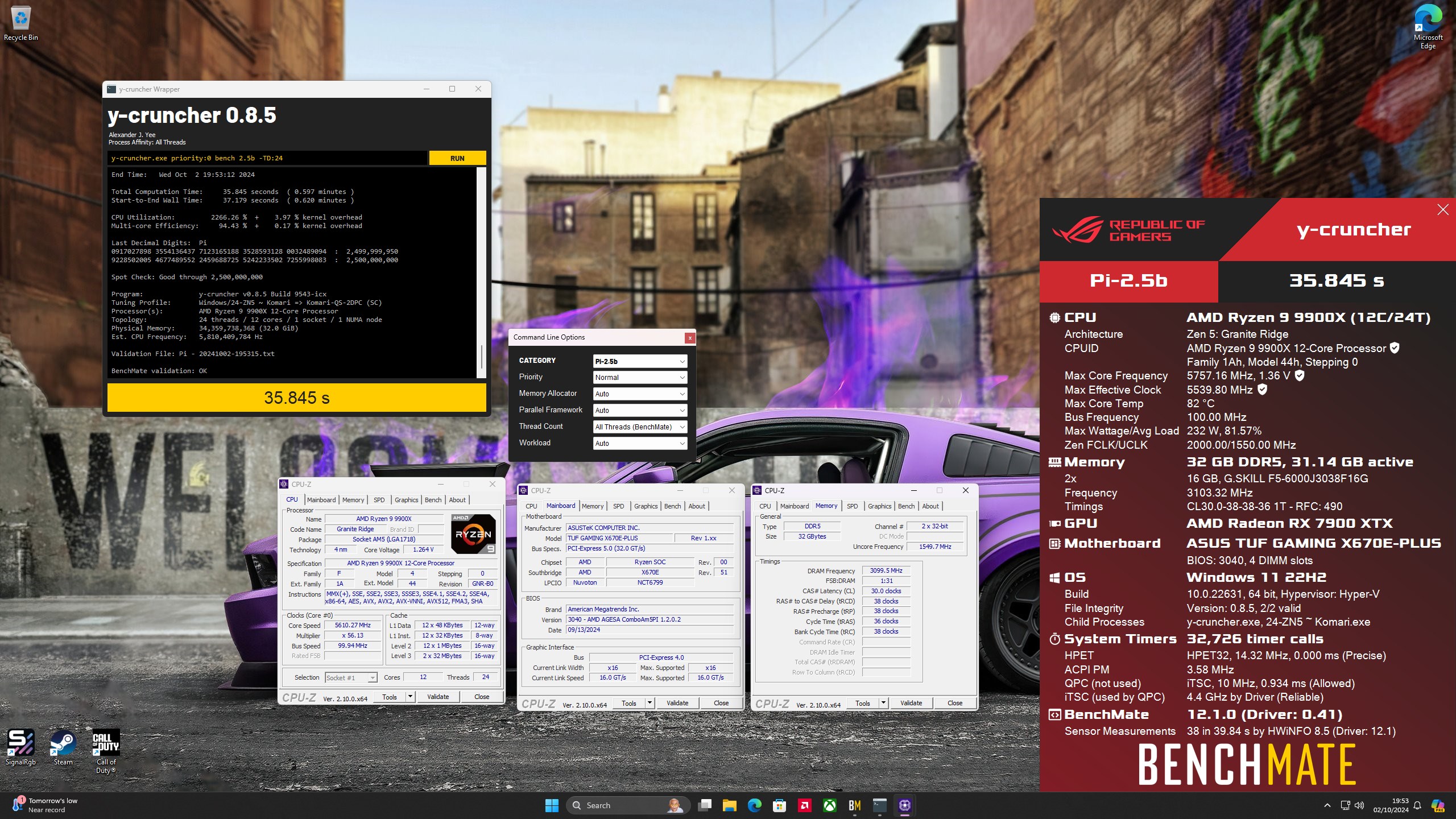Open the Category dropdown Pi-2.5b
The image size is (1456, 819).
640,361
